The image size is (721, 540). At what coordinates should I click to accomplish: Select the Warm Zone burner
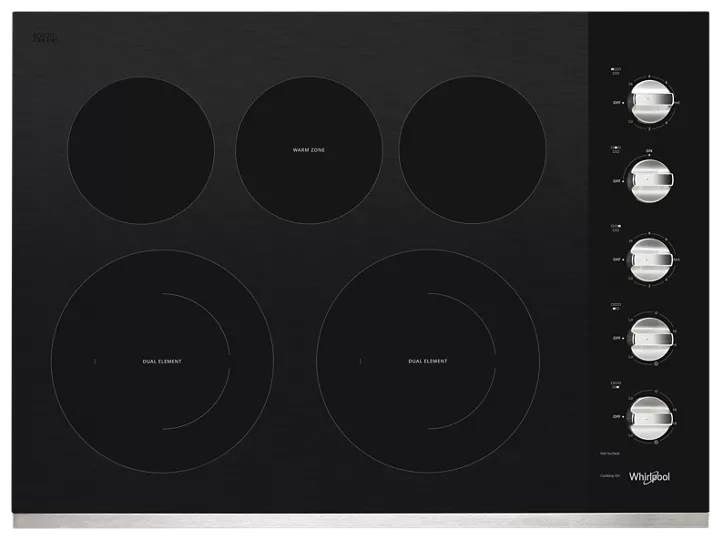point(308,150)
